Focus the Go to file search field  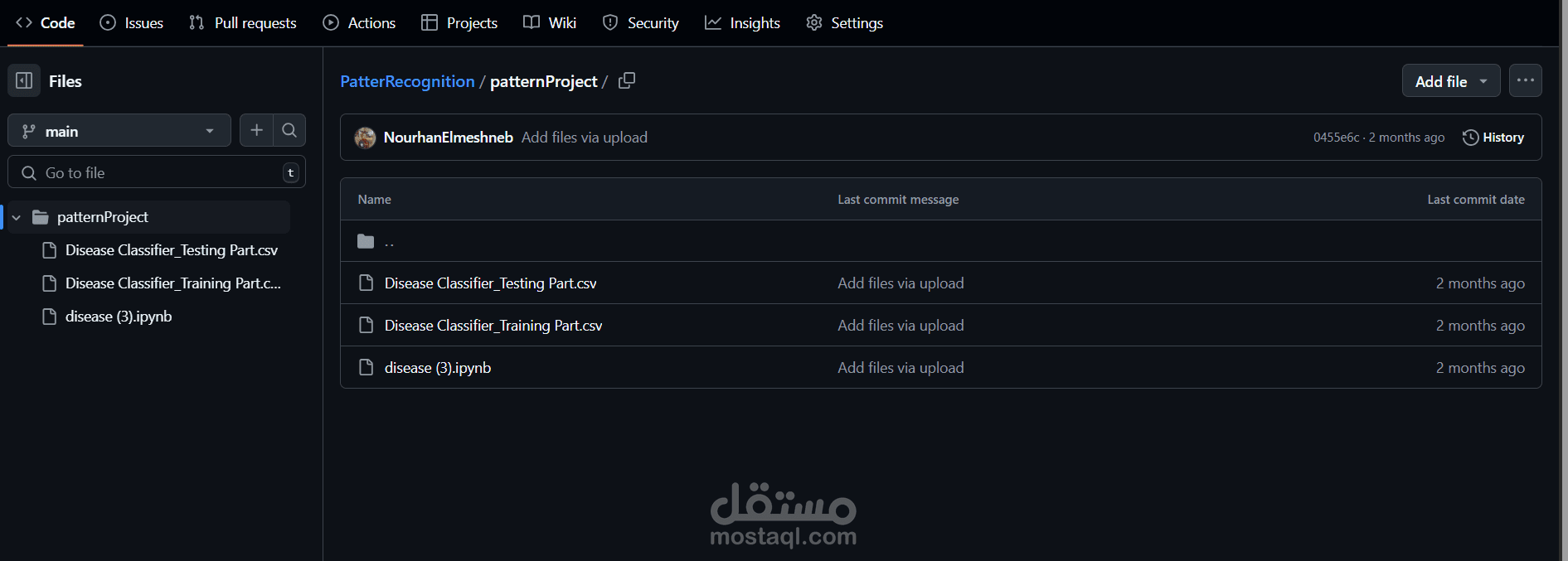[x=157, y=172]
